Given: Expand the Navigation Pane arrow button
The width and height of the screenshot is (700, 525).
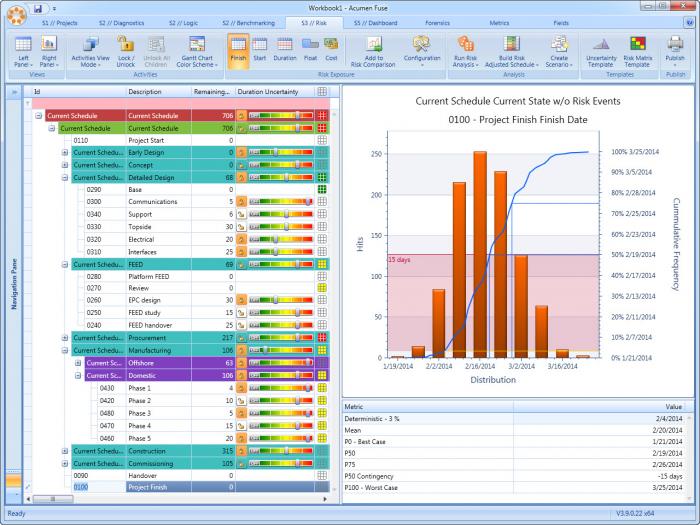Looking at the screenshot, I should click(14, 92).
